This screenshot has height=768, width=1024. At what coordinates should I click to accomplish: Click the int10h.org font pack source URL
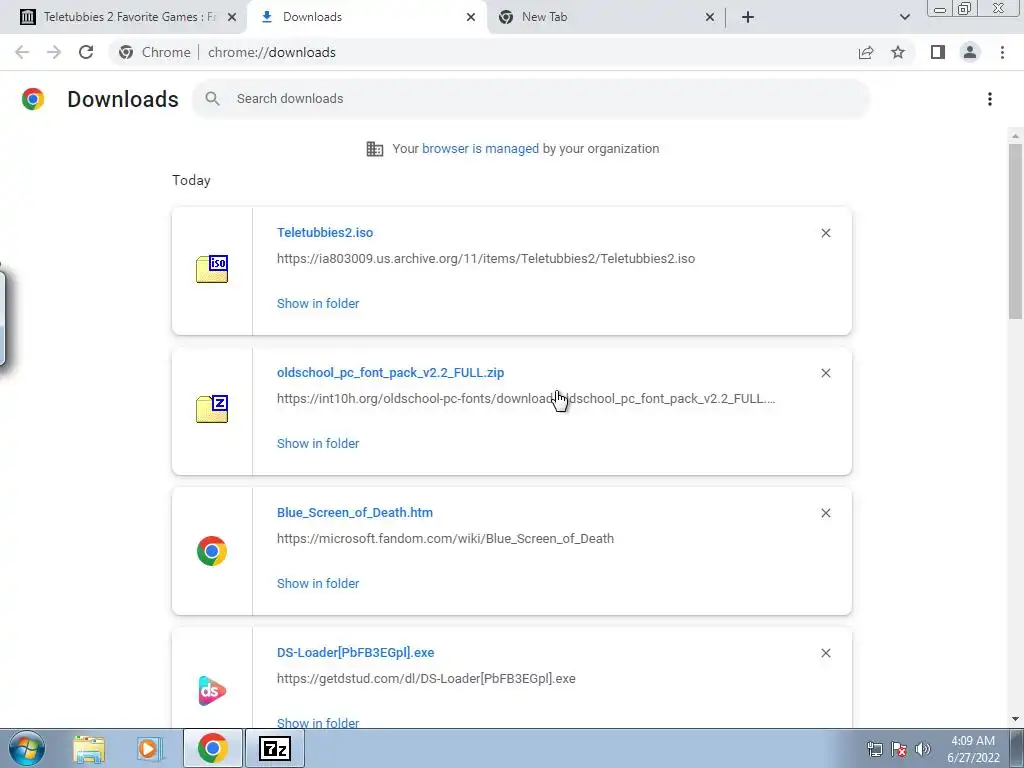coord(526,399)
